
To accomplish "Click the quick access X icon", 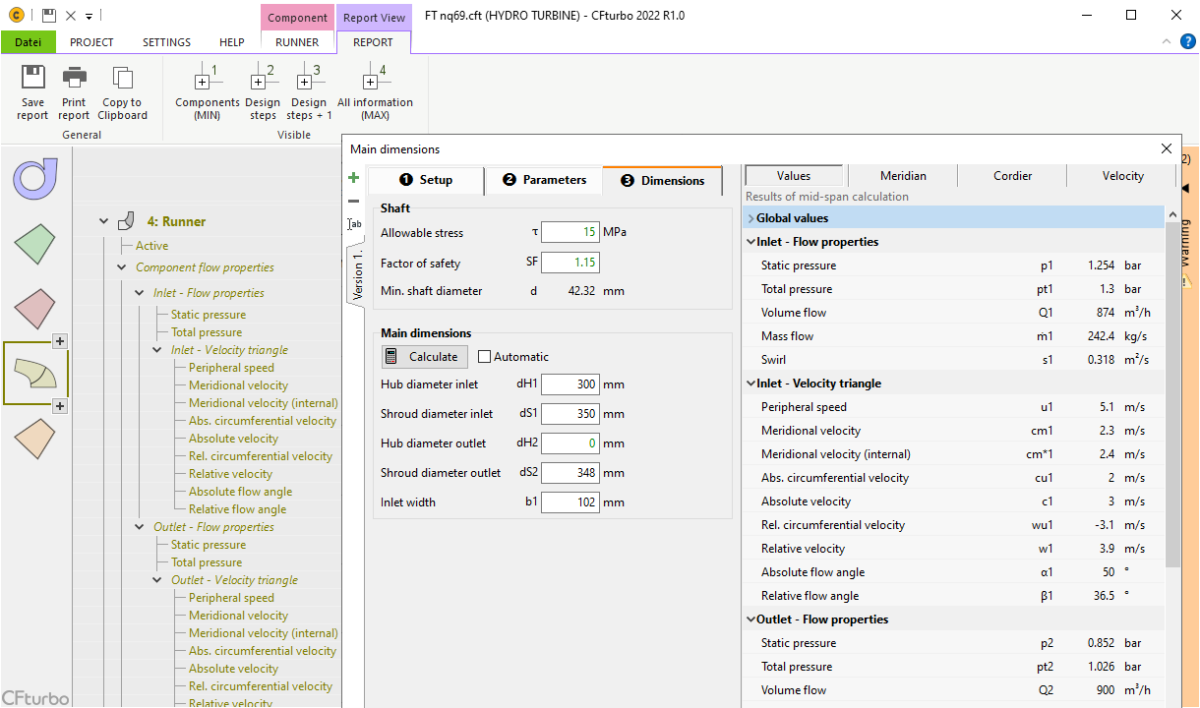I will tap(70, 16).
